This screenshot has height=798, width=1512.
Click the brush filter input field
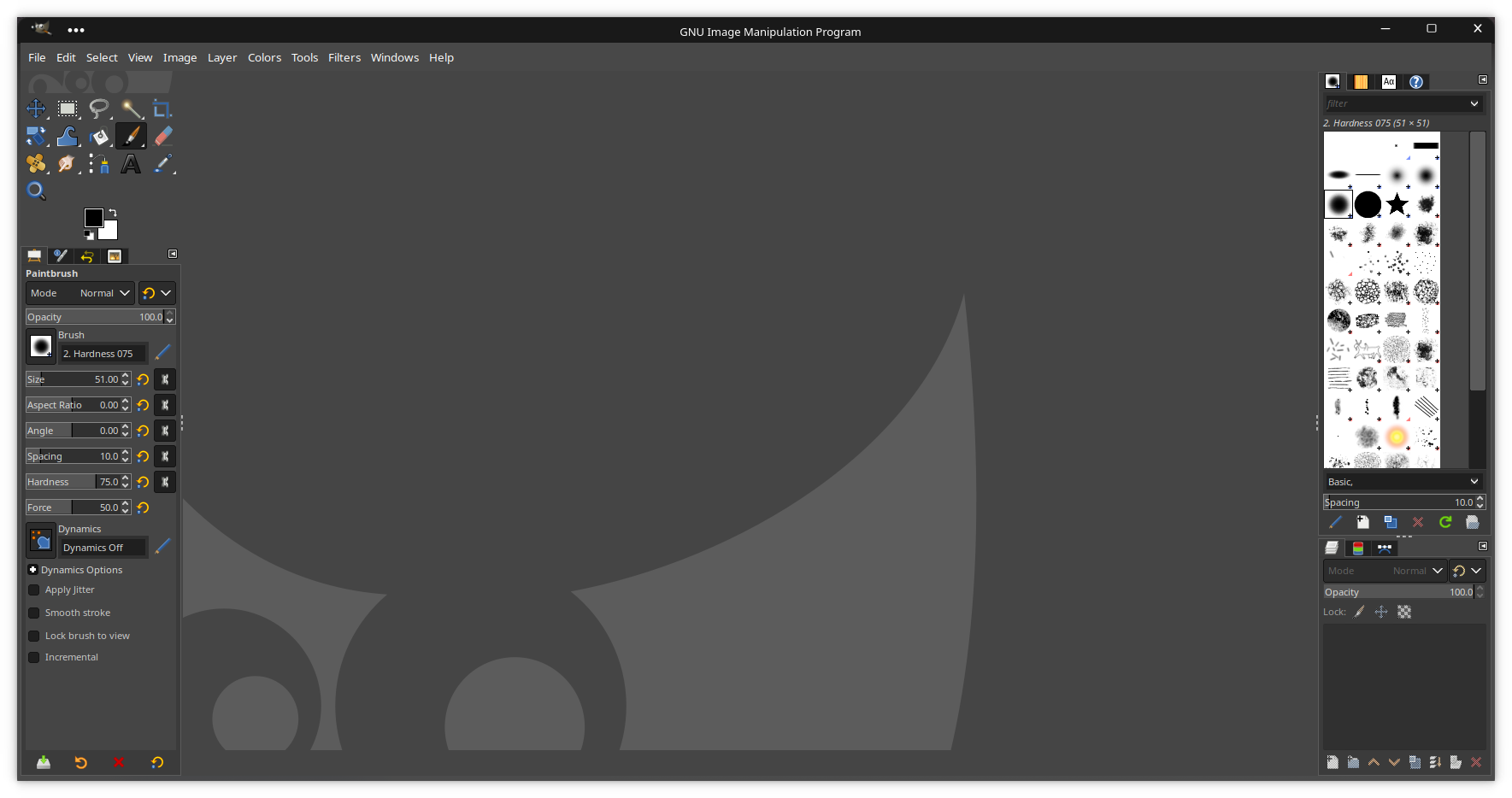pos(1395,103)
